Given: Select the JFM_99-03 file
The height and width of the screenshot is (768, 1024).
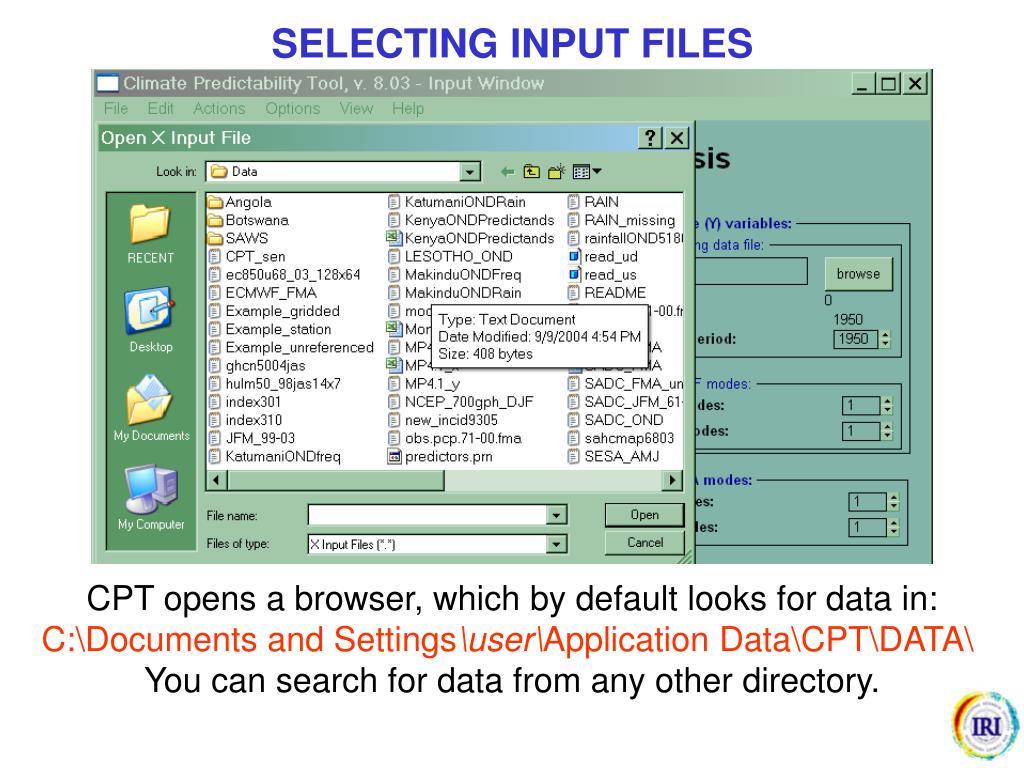Looking at the screenshot, I should [251, 439].
